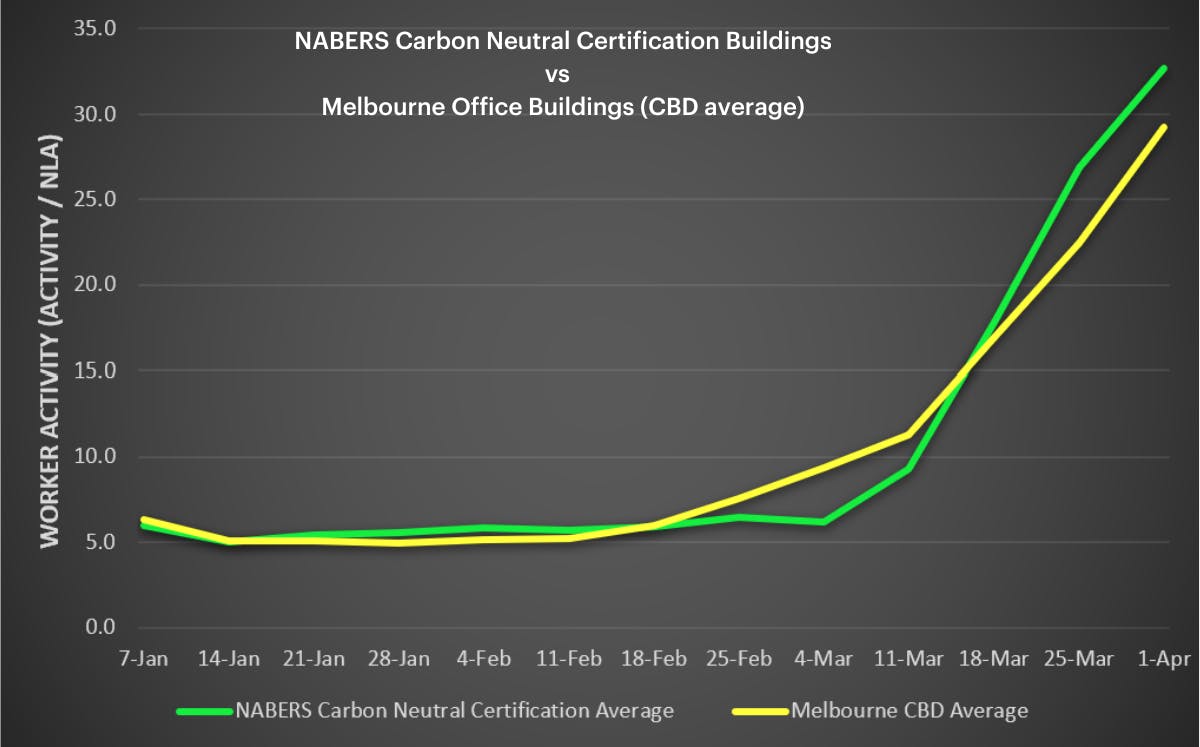
Task: Click the 15.0 y-axis value
Action: tap(96, 371)
